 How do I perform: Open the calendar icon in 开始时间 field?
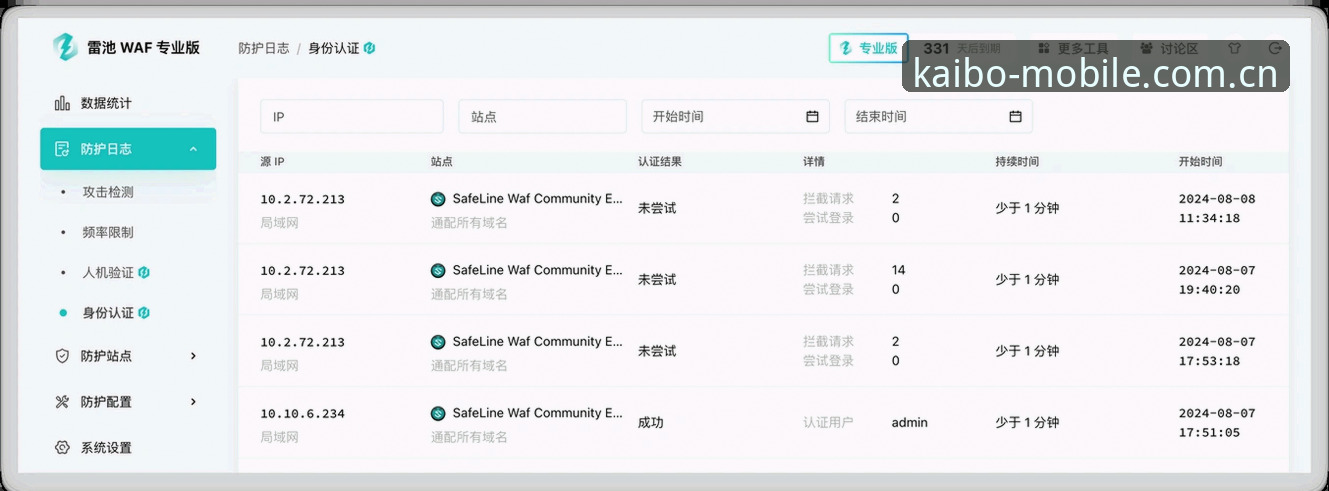(812, 117)
